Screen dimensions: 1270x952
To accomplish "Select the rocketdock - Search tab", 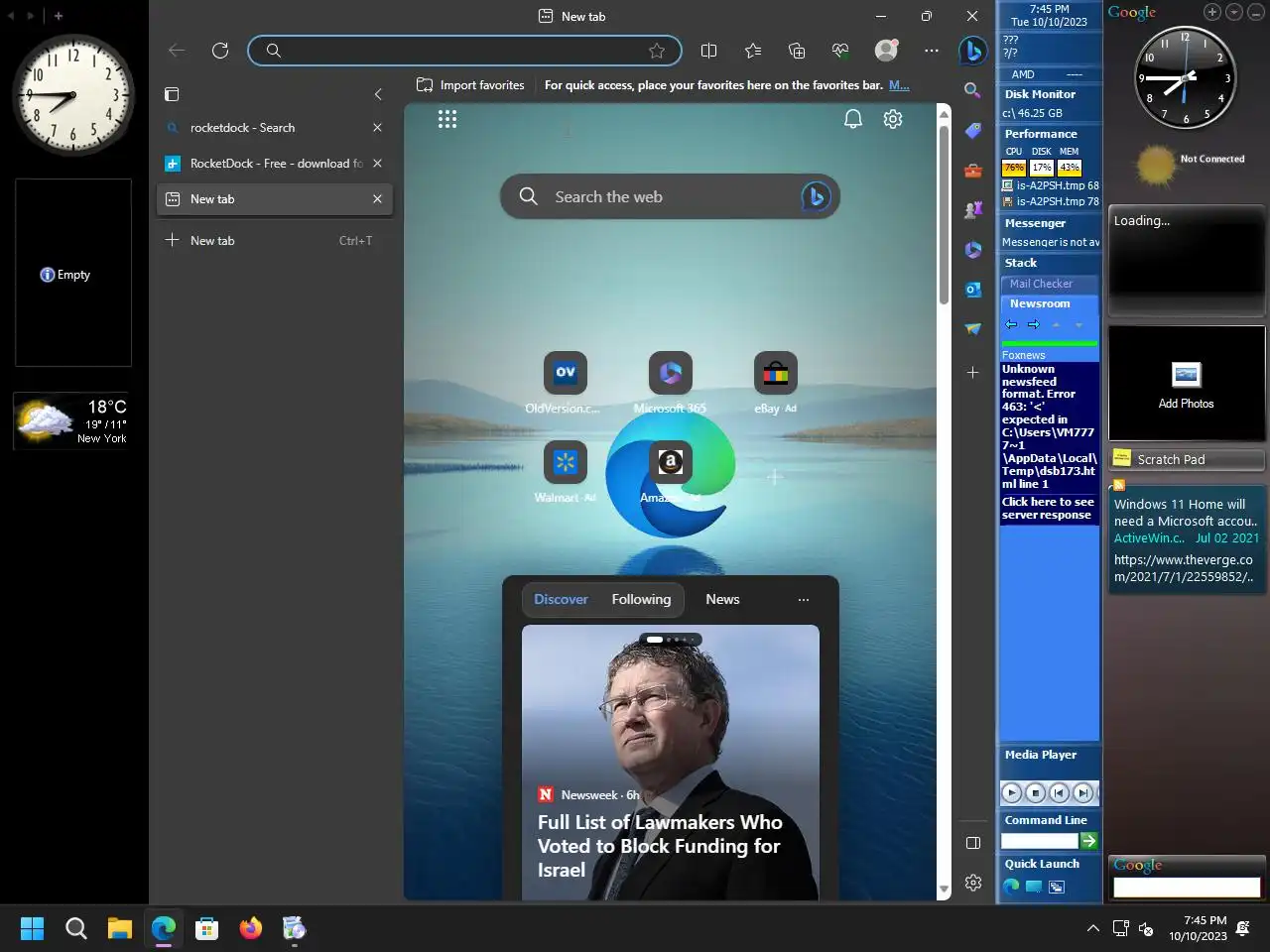I will pyautogui.click(x=262, y=128).
